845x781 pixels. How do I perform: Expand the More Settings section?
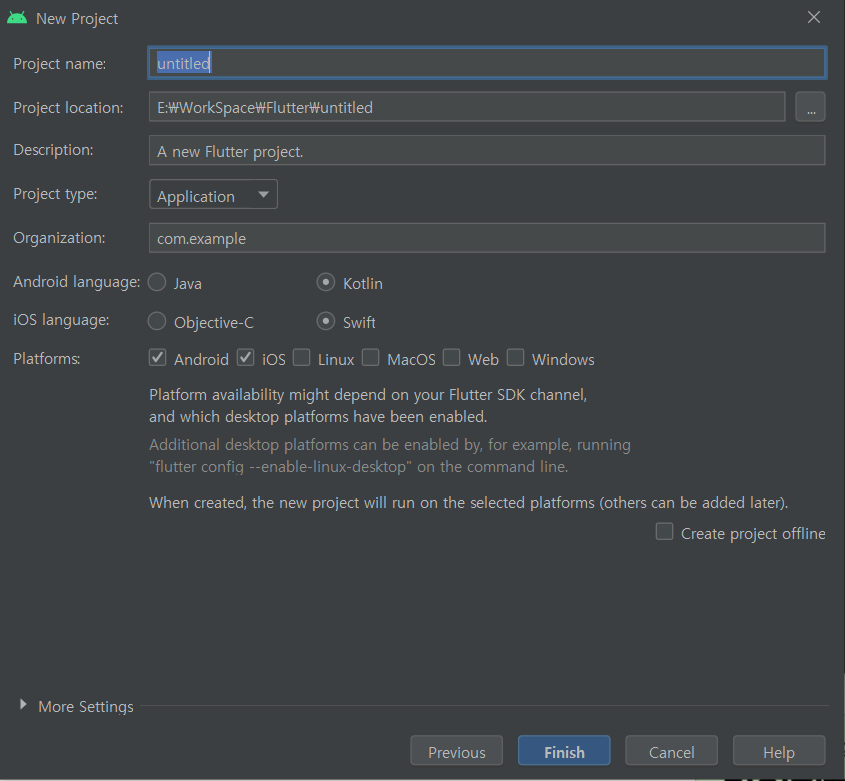point(23,705)
